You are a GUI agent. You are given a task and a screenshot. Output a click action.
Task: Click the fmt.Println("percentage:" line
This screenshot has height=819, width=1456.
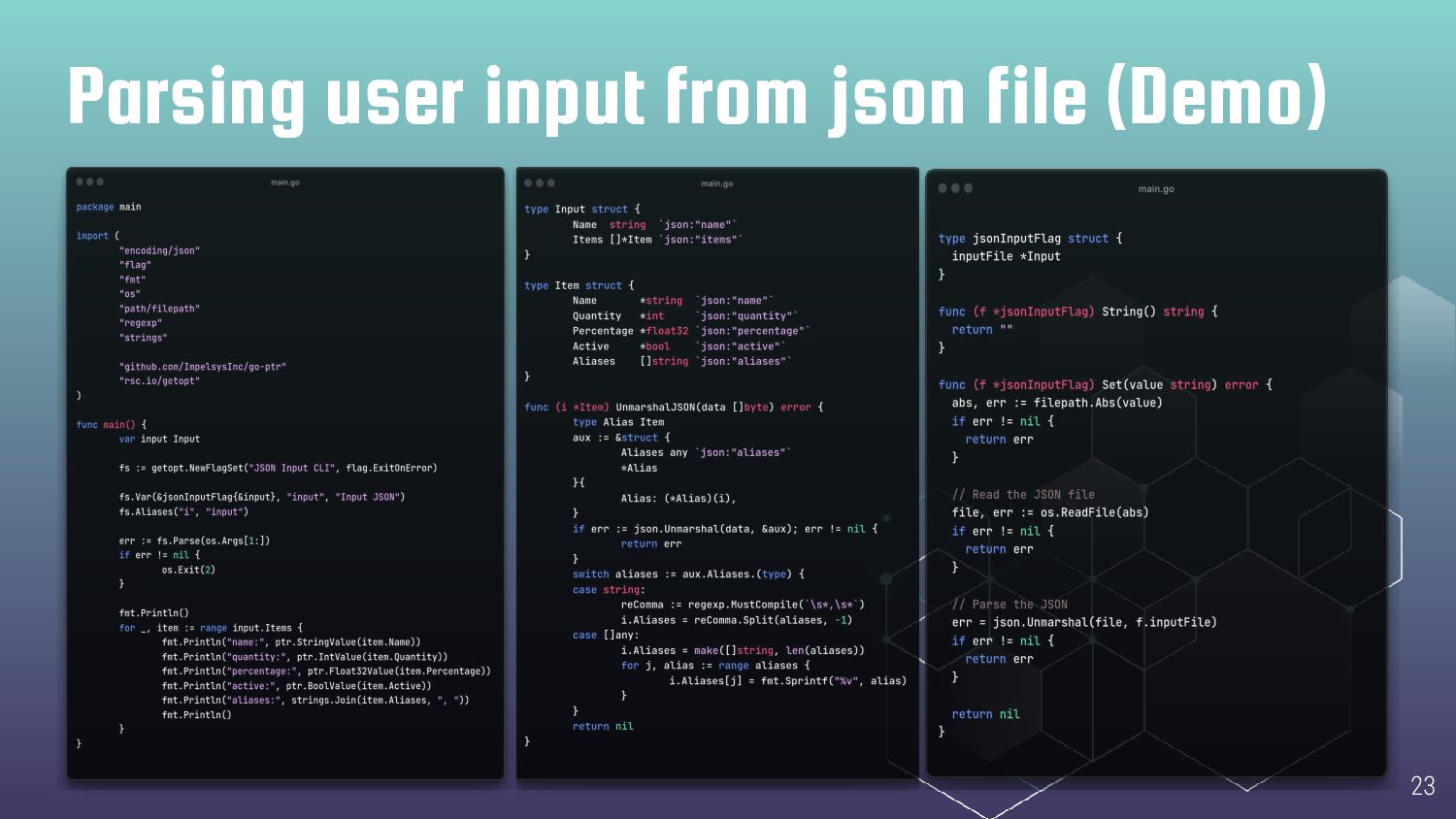click(x=326, y=672)
